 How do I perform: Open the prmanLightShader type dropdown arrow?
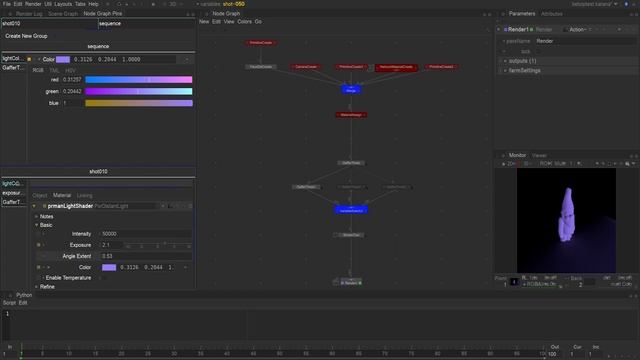coord(162,206)
